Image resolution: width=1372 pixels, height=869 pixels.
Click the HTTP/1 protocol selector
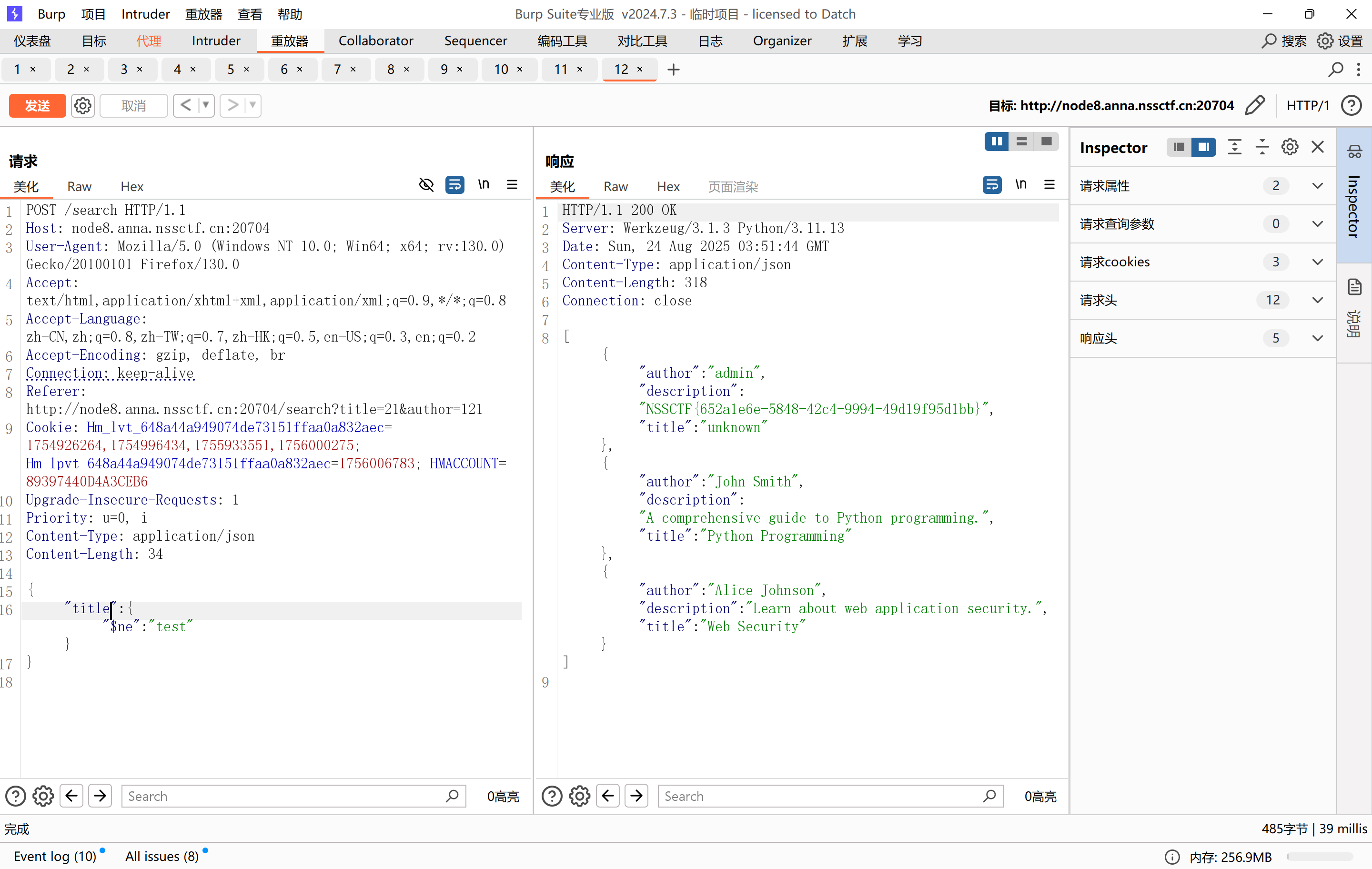pos(1308,105)
